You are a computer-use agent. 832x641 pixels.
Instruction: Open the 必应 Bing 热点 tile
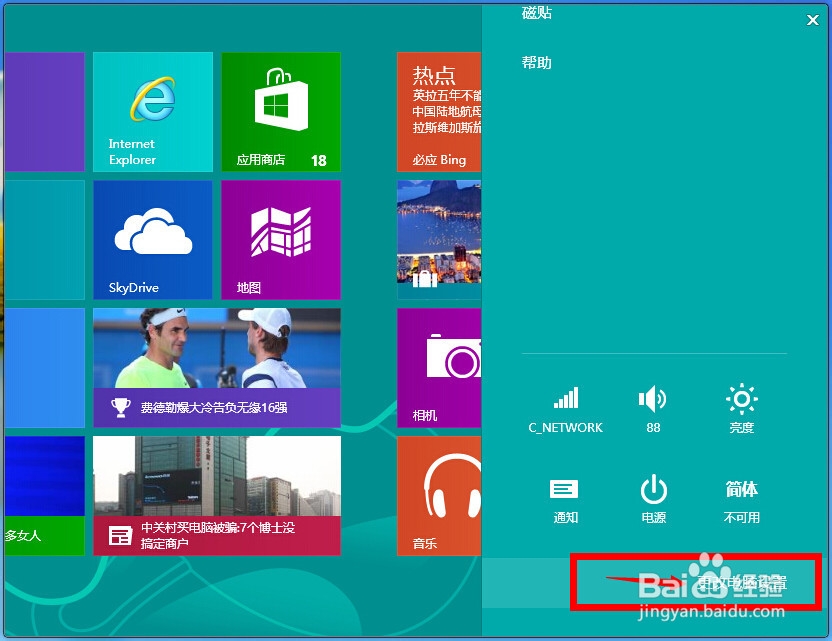click(439, 112)
